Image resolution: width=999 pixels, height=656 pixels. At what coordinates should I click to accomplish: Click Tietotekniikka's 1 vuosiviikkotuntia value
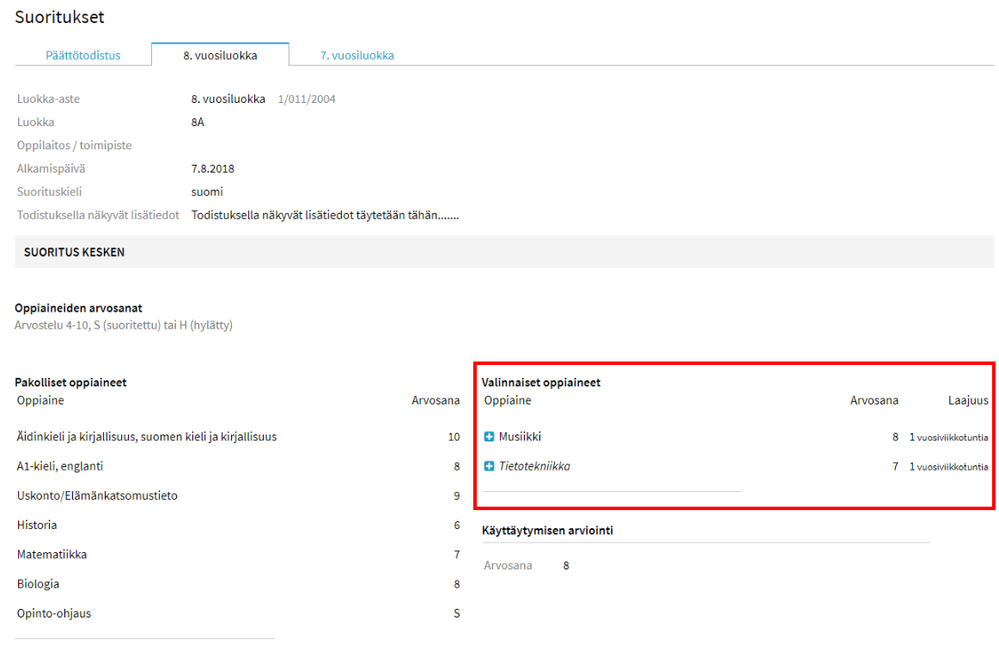[x=949, y=466]
